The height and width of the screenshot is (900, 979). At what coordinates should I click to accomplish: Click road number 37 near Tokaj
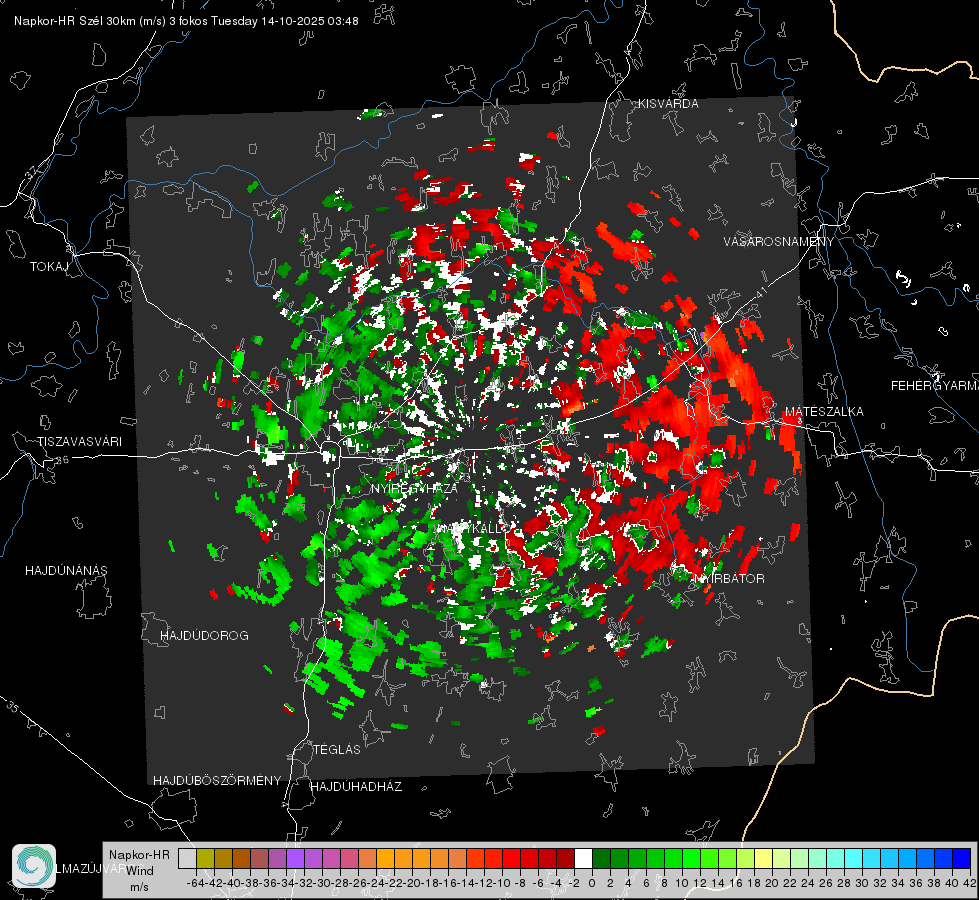(31, 171)
